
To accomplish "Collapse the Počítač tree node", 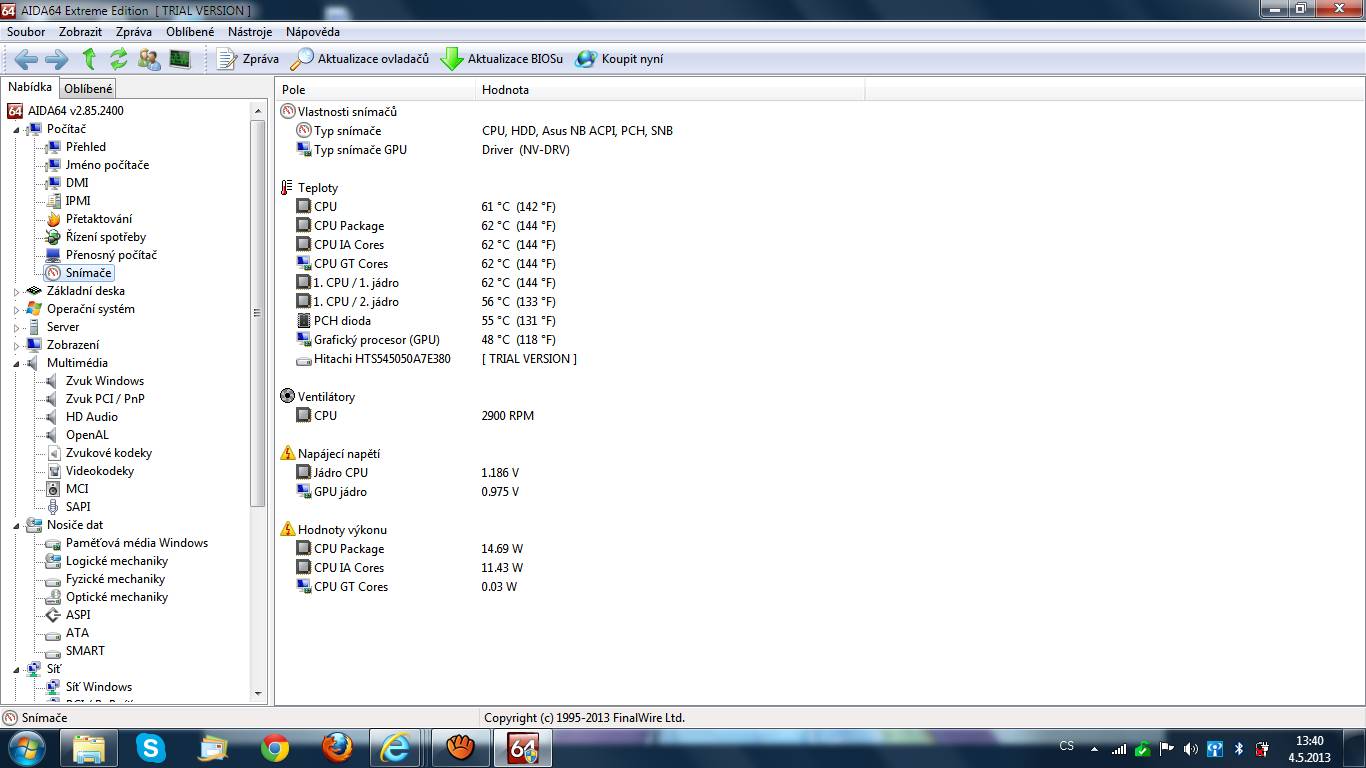I will 17,129.
